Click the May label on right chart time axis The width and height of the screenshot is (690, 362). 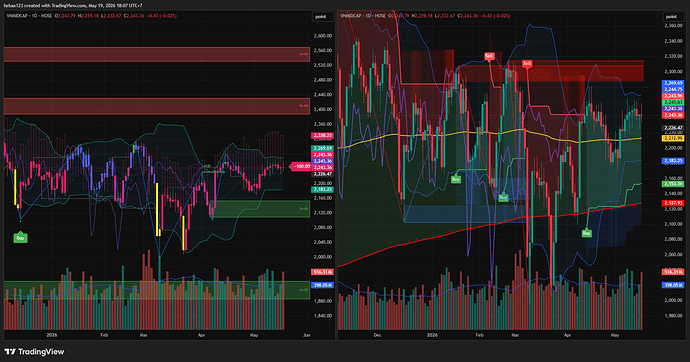[615, 335]
